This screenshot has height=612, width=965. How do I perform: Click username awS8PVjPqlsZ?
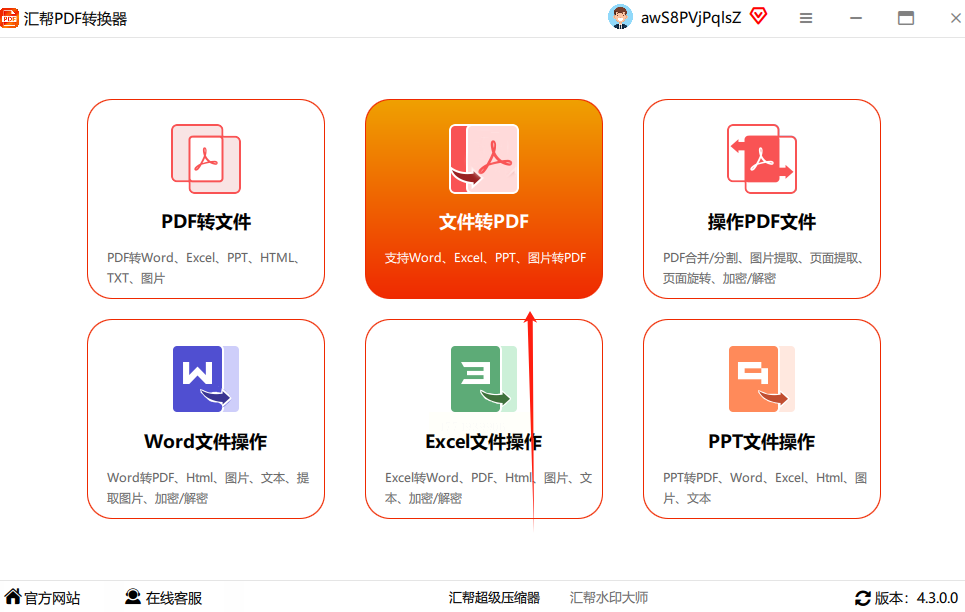pos(691,18)
